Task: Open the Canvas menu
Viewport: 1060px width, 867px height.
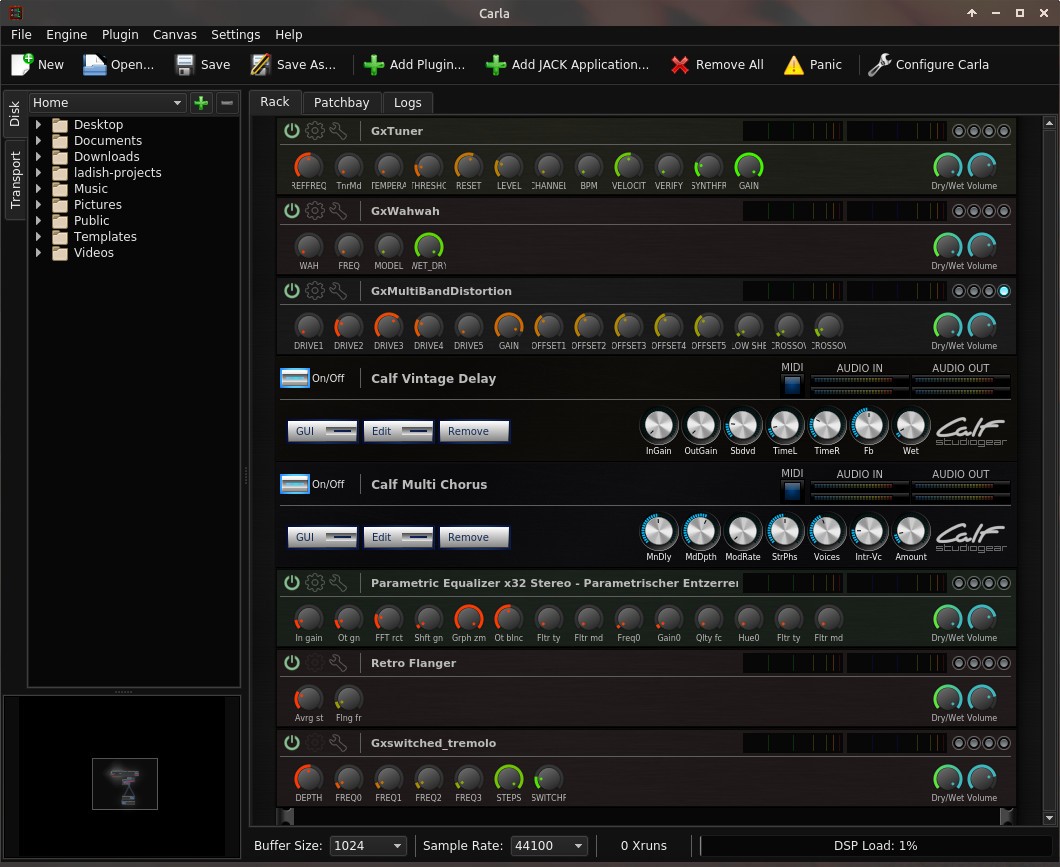Action: pos(174,34)
